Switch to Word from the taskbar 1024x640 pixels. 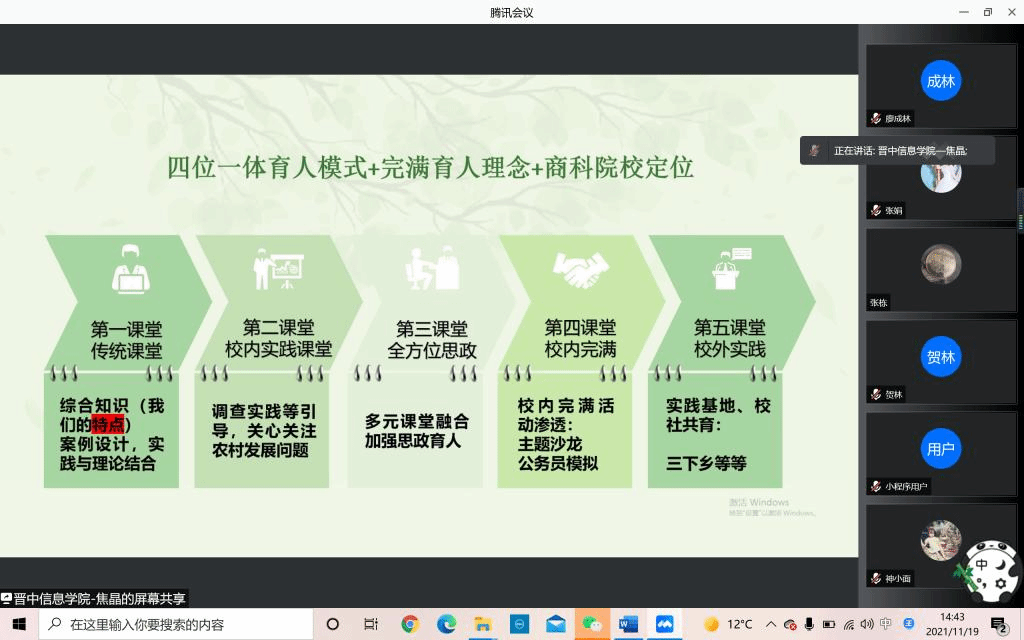pos(628,624)
